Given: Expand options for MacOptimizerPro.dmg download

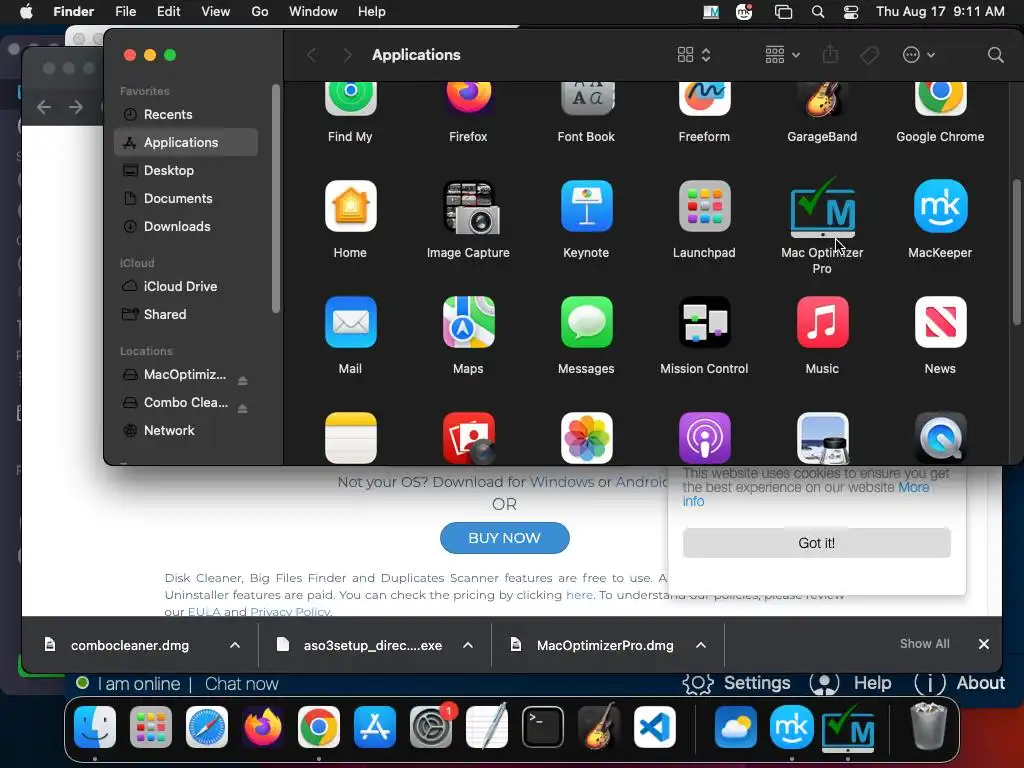Looking at the screenshot, I should pos(701,645).
